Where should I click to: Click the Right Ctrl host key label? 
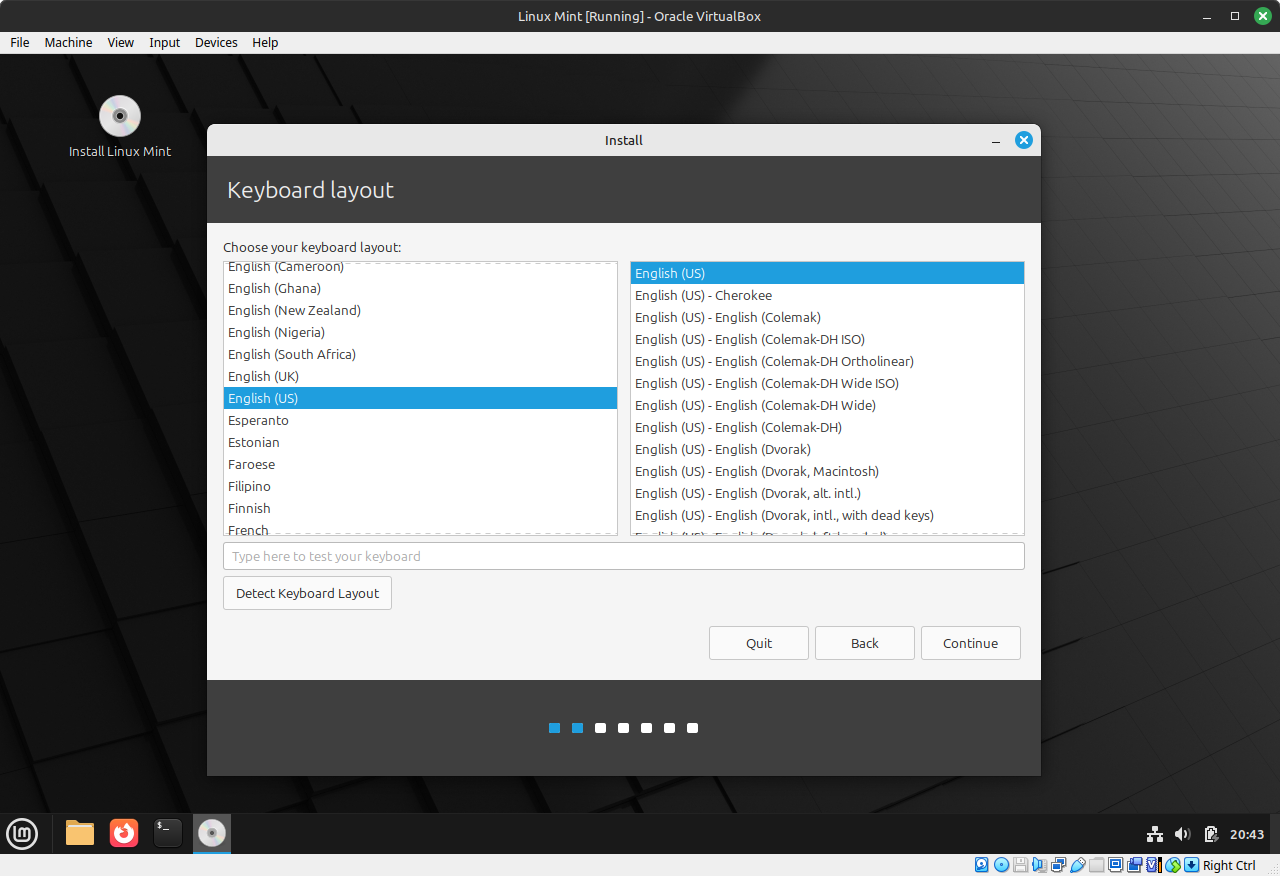coord(1229,865)
